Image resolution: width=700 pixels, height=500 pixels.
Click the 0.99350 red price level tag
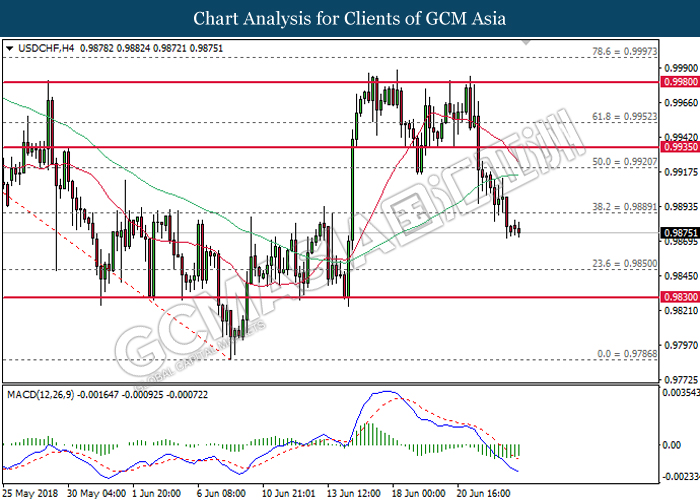(x=679, y=147)
